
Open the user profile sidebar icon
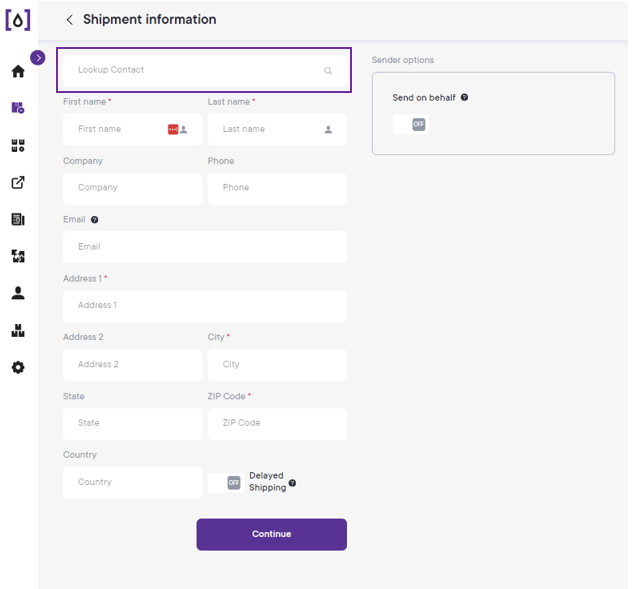[x=18, y=293]
